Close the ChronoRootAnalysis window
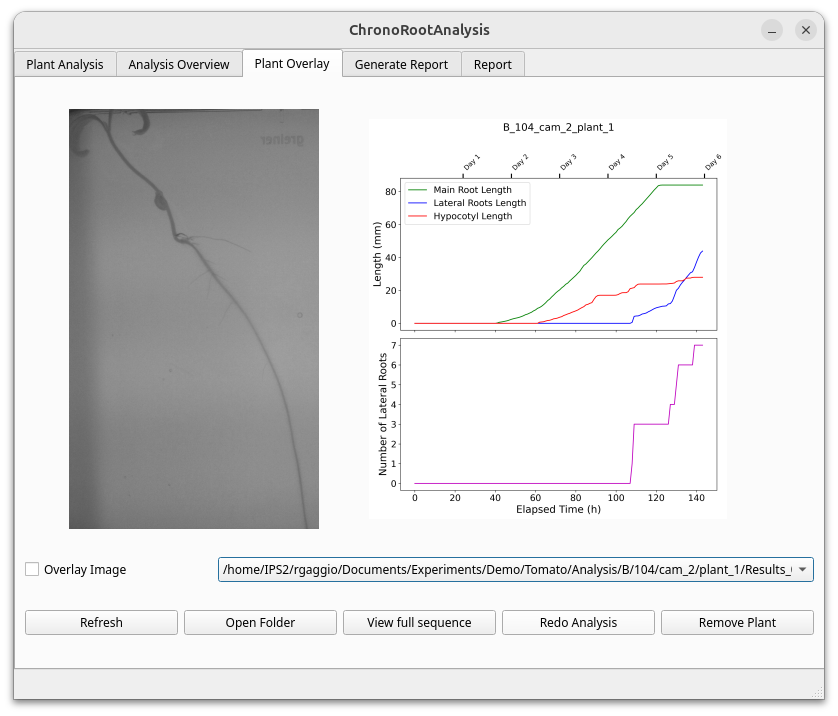The width and height of the screenshot is (838, 716). [x=806, y=30]
